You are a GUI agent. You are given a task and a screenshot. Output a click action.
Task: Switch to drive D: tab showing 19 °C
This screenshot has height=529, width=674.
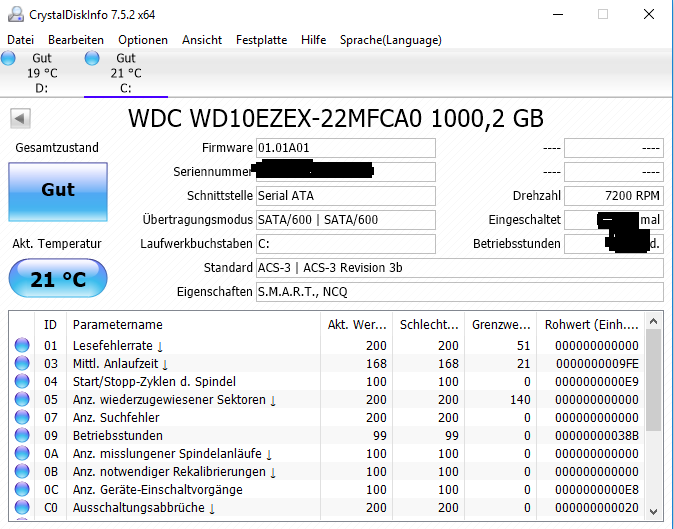coord(42,73)
